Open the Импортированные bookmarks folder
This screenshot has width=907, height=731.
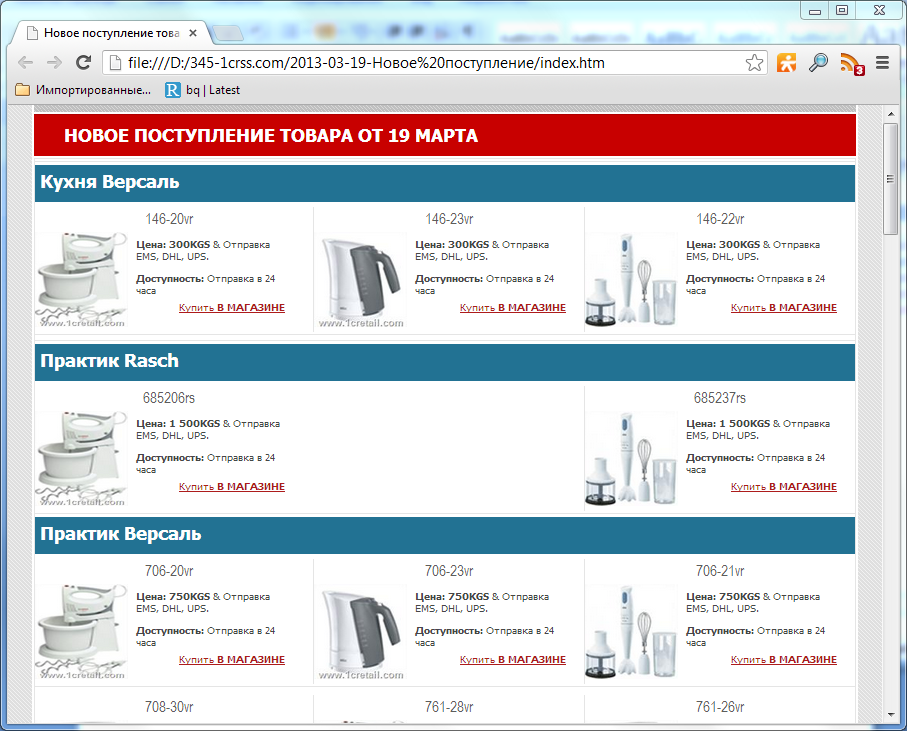coord(84,90)
